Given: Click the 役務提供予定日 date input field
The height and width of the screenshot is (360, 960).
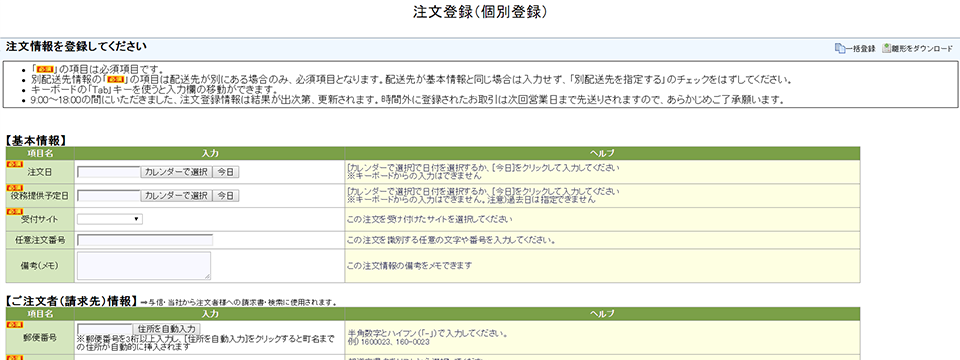Looking at the screenshot, I should [x=109, y=196].
